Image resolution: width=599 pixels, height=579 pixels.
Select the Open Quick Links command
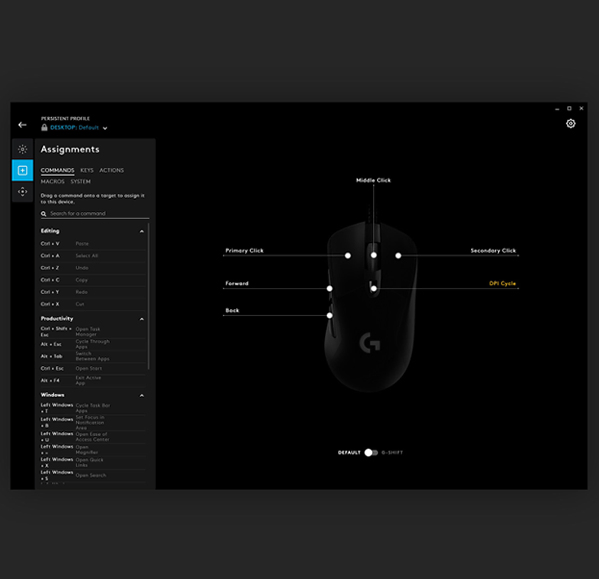[x=93, y=463]
